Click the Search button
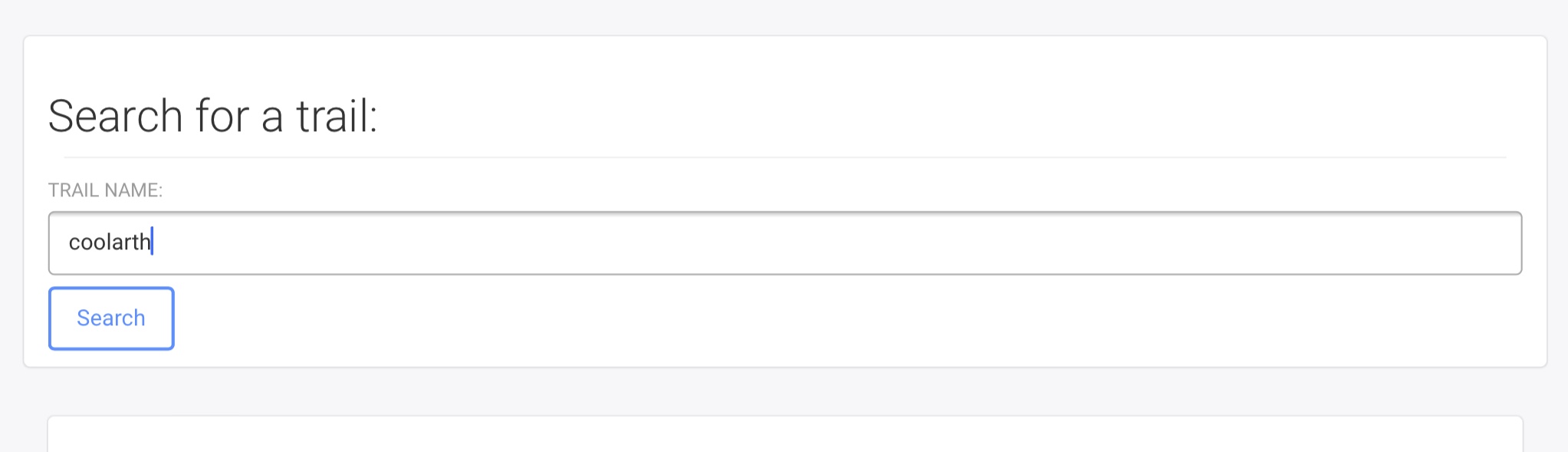 [x=111, y=318]
